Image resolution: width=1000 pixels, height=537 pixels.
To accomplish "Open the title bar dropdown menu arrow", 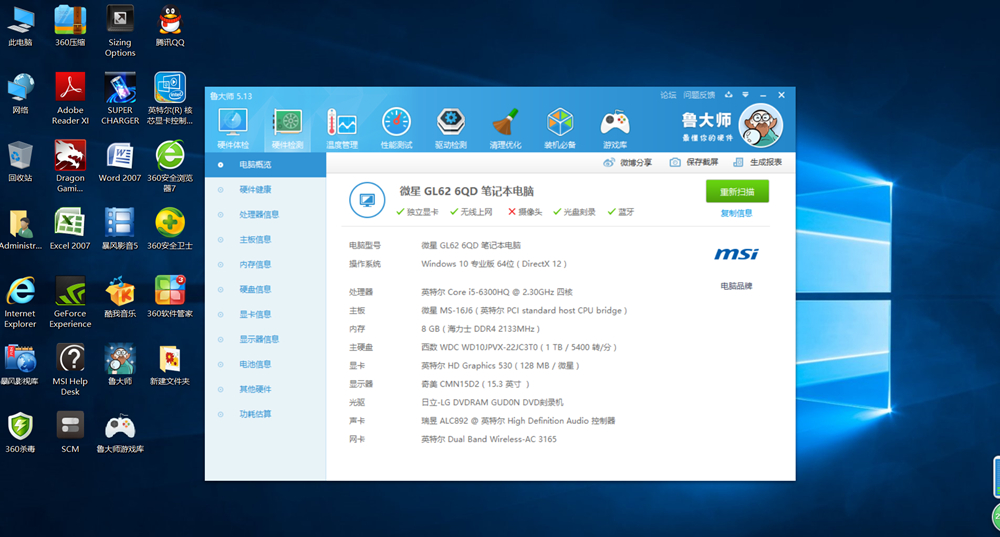I will click(x=746, y=95).
